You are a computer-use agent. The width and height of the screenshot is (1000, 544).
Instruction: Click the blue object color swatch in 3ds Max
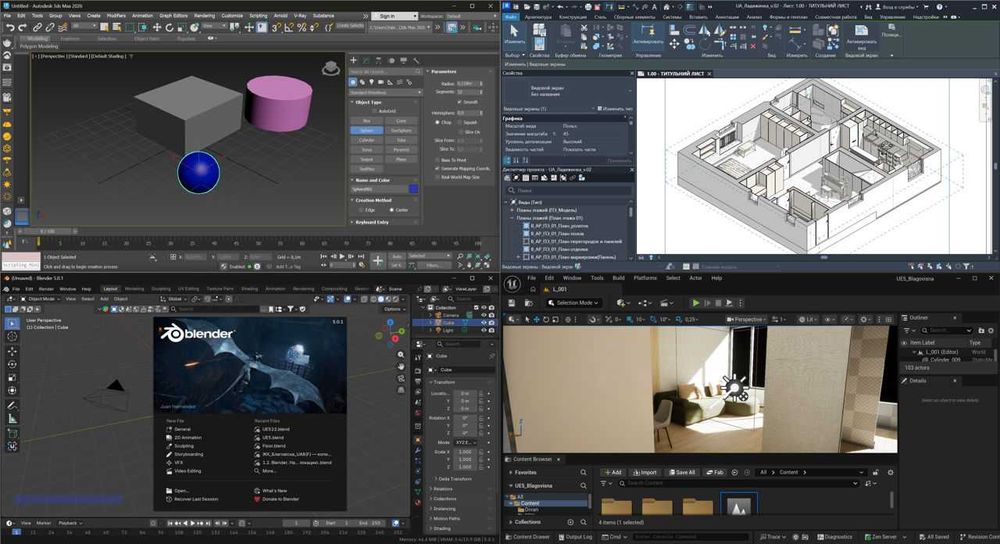point(413,189)
